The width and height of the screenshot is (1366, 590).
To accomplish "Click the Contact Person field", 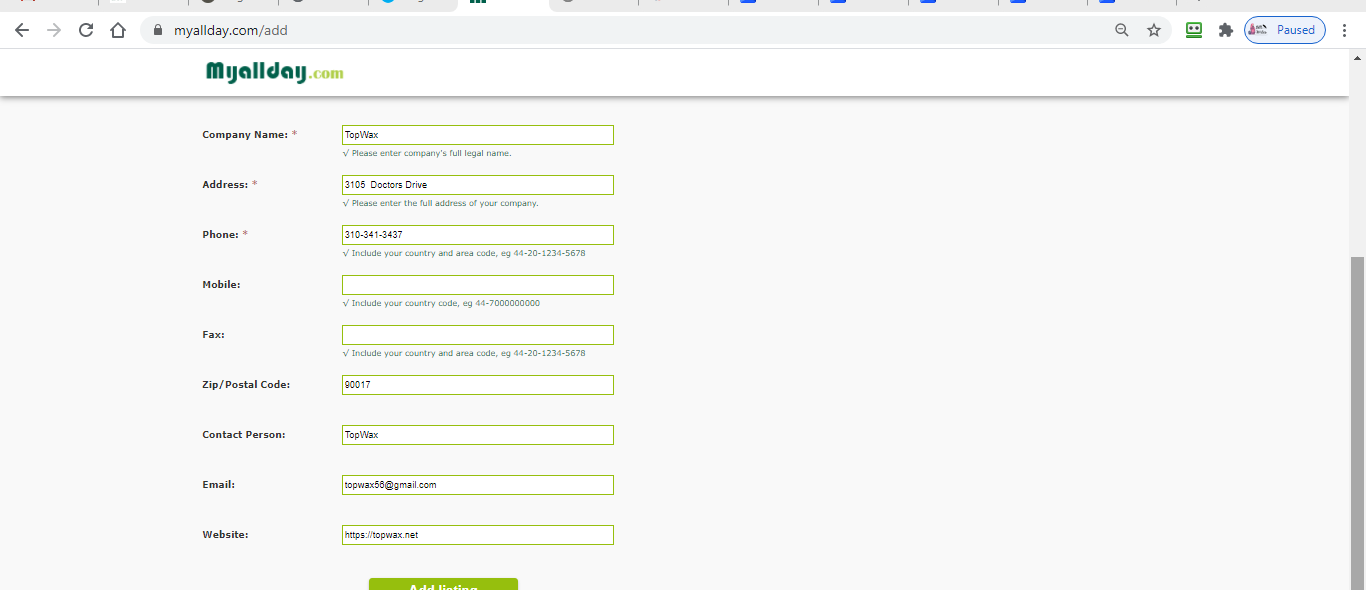I will click(x=478, y=435).
